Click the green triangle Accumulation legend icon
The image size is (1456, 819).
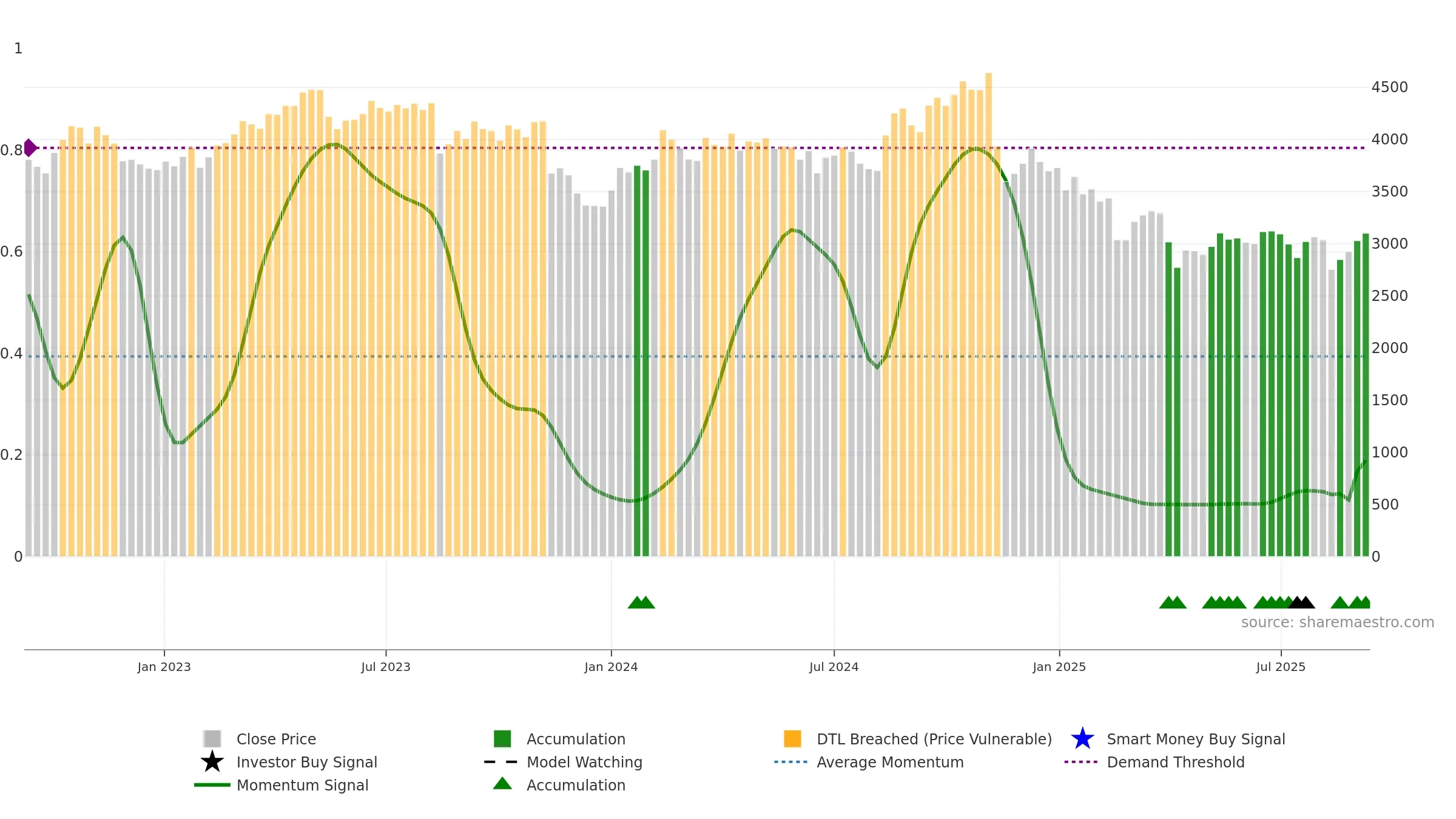[x=502, y=783]
